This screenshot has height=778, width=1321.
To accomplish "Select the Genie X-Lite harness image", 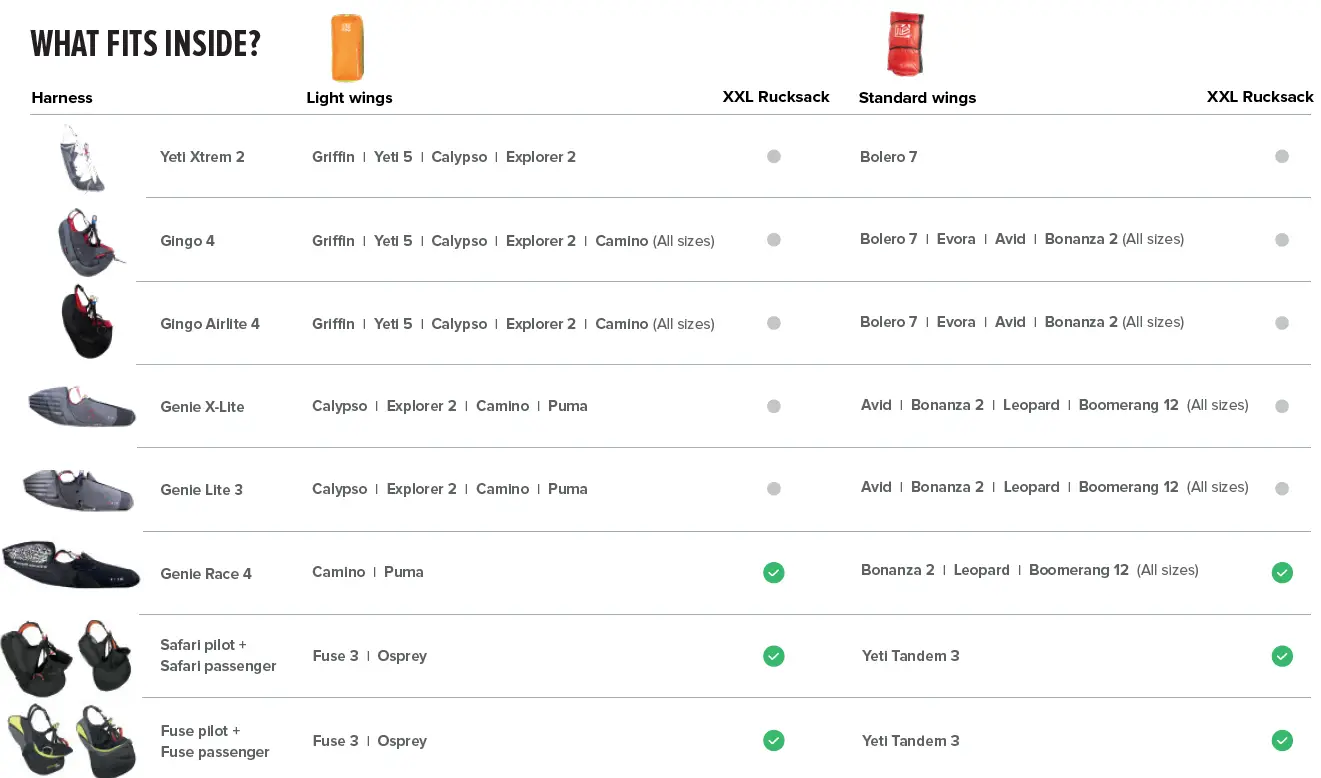I will (x=82, y=404).
